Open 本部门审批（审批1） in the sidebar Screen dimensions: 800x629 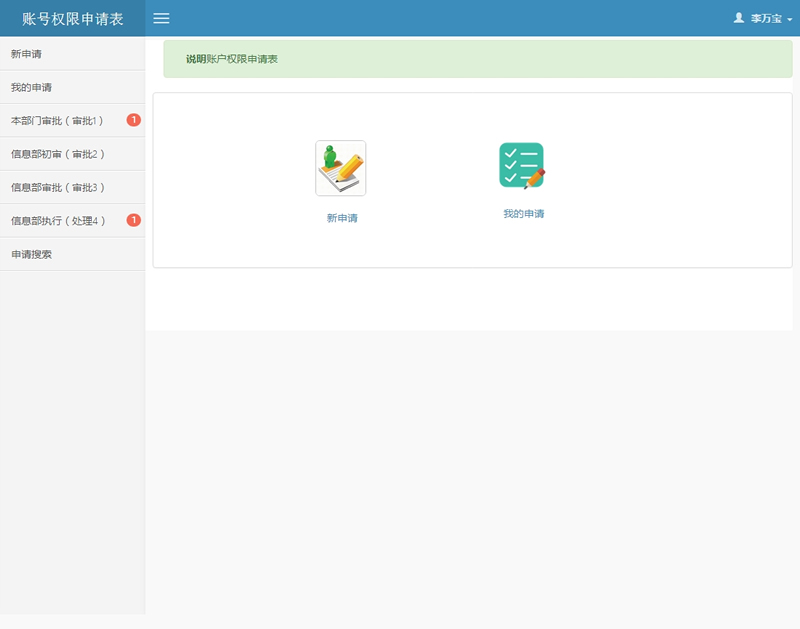[72, 120]
